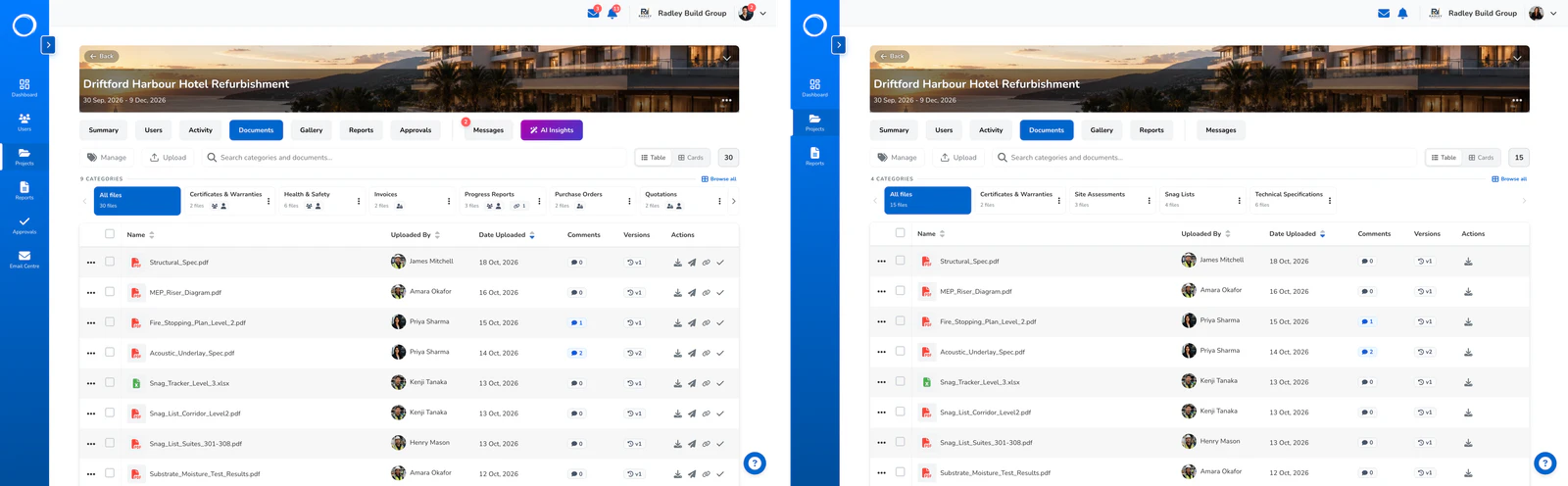Viewport: 1568px width, 486px height.
Task: Expand the left panel sidebar with arrow
Action: click(x=48, y=45)
